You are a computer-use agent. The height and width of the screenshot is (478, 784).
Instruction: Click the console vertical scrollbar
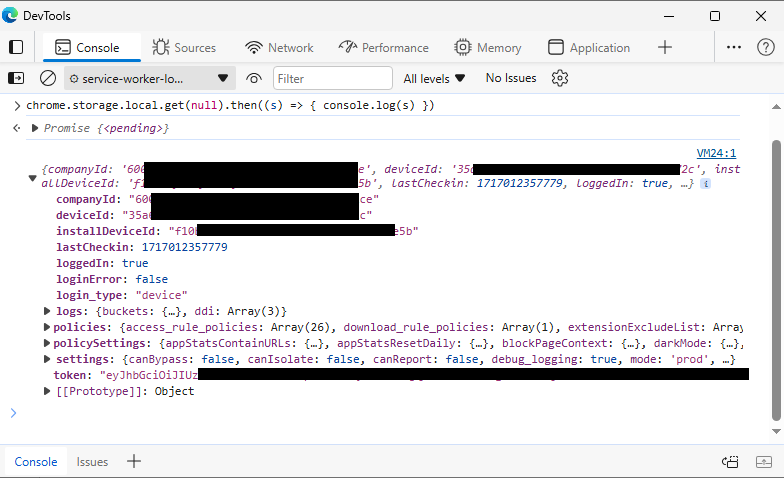776,280
